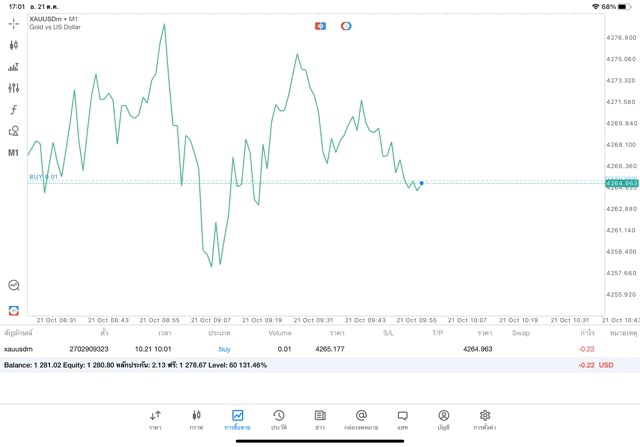Viewport: 640px width, 447px height.
Task: Open the candlestick chart type icon
Action: tap(14, 45)
